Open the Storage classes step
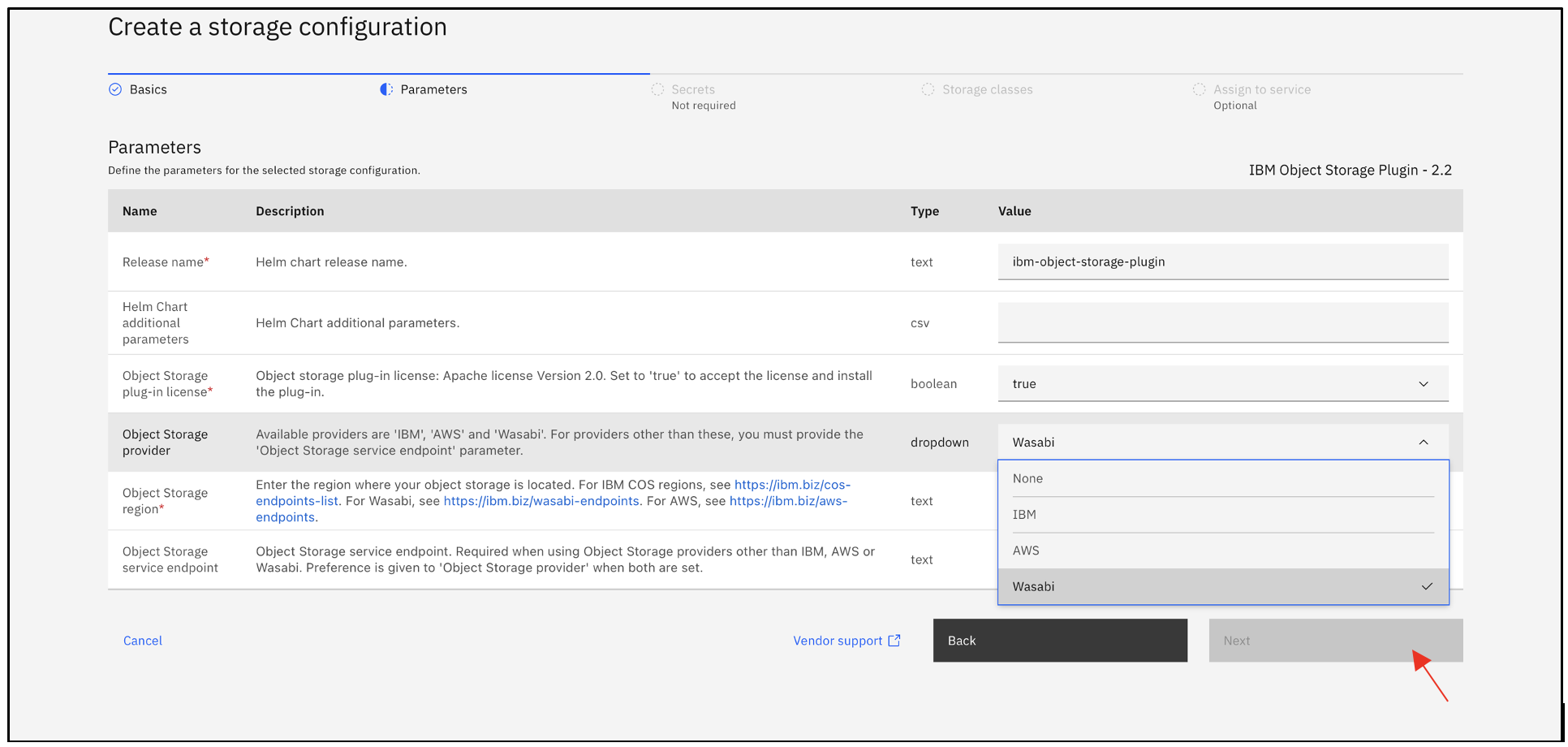Viewport: 1568px width, 747px height. (987, 89)
